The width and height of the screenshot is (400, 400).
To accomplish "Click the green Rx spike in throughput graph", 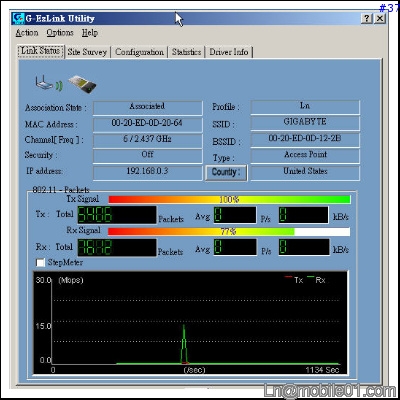I will tap(184, 343).
